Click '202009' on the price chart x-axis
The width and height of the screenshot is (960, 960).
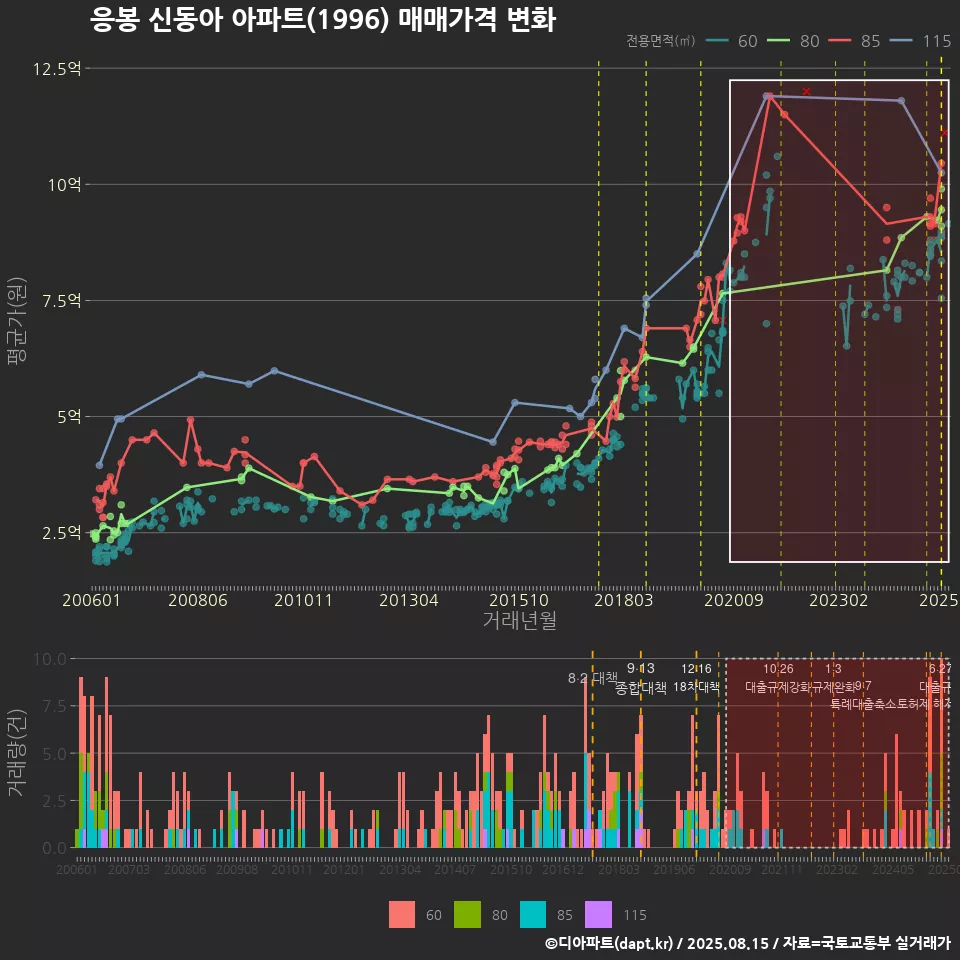(734, 600)
